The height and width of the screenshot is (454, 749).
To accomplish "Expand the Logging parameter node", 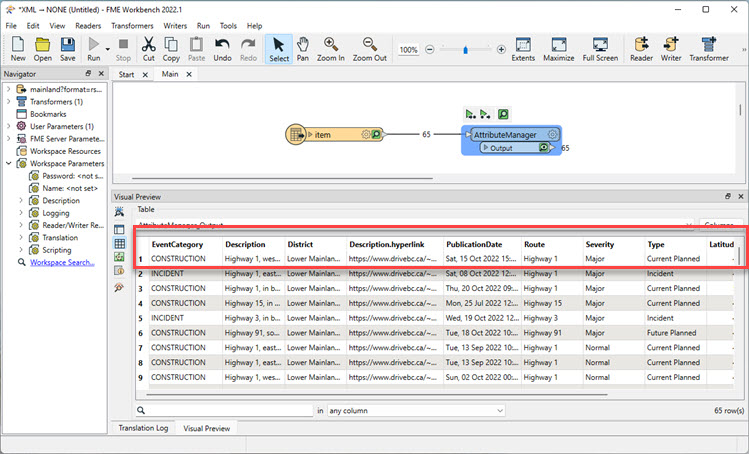I will pos(21,213).
